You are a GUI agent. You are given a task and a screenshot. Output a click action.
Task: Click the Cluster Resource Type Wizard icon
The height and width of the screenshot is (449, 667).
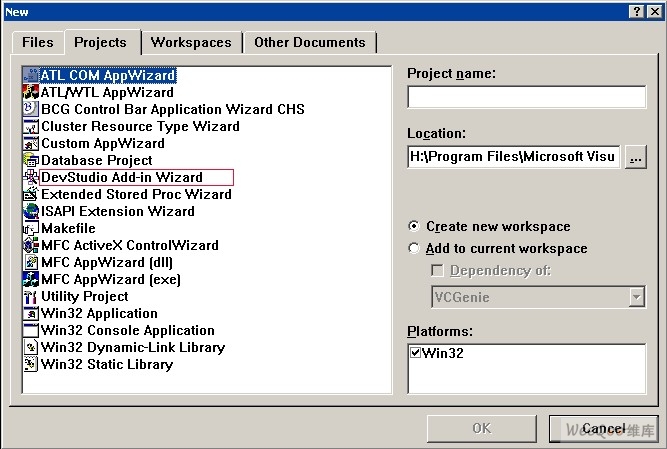click(x=31, y=126)
